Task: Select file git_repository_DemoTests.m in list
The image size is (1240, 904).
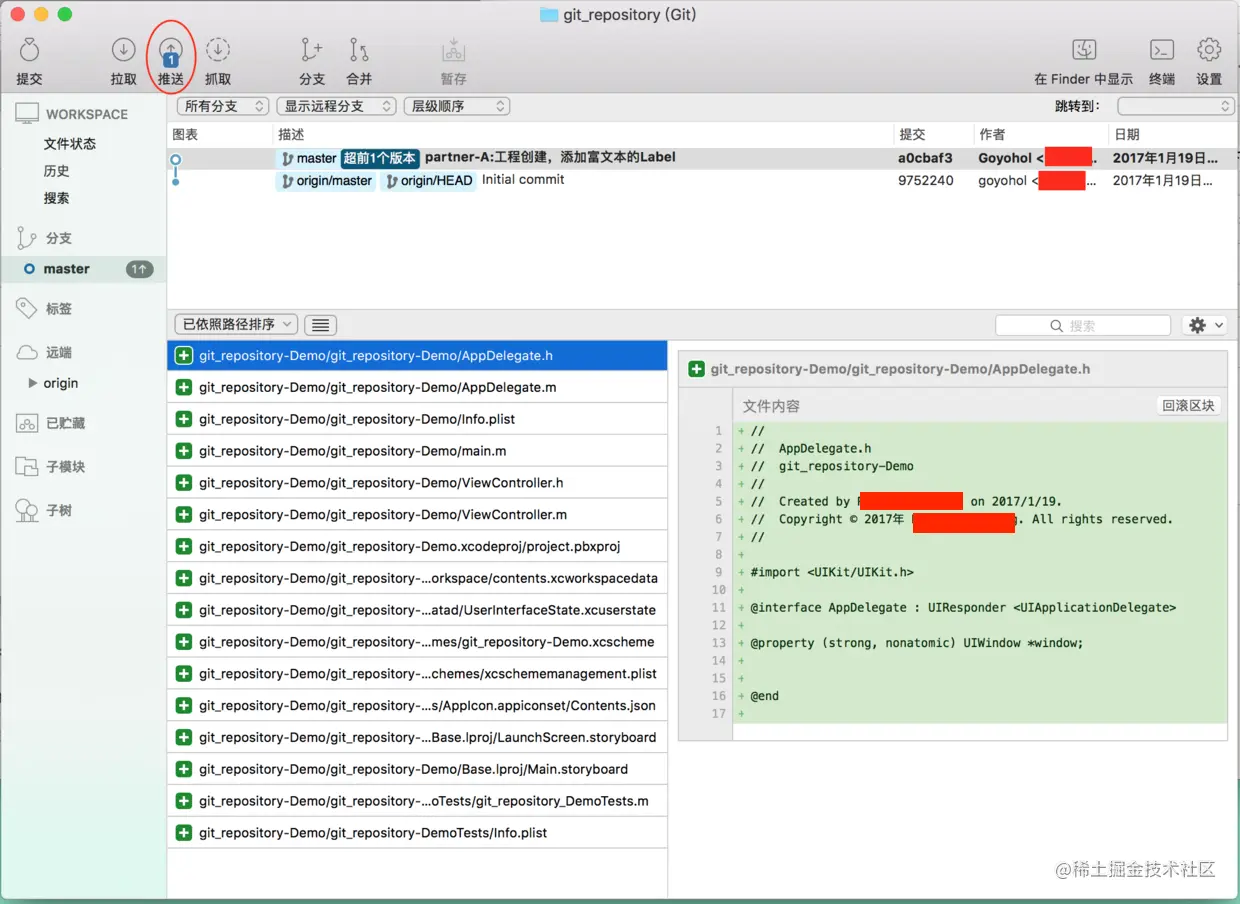Action: 417,801
